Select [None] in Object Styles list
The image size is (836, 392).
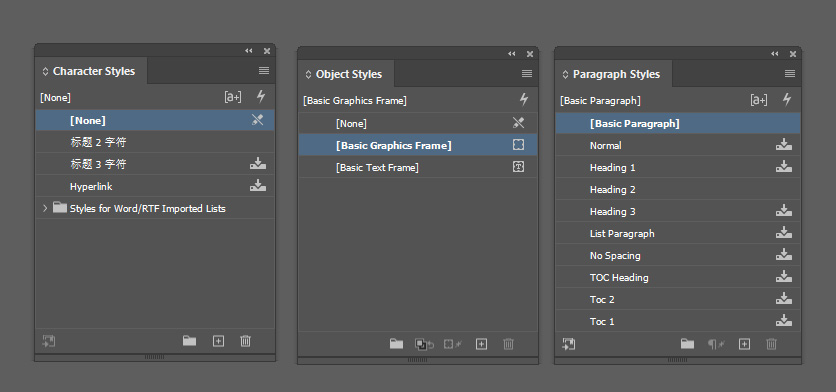click(x=418, y=123)
